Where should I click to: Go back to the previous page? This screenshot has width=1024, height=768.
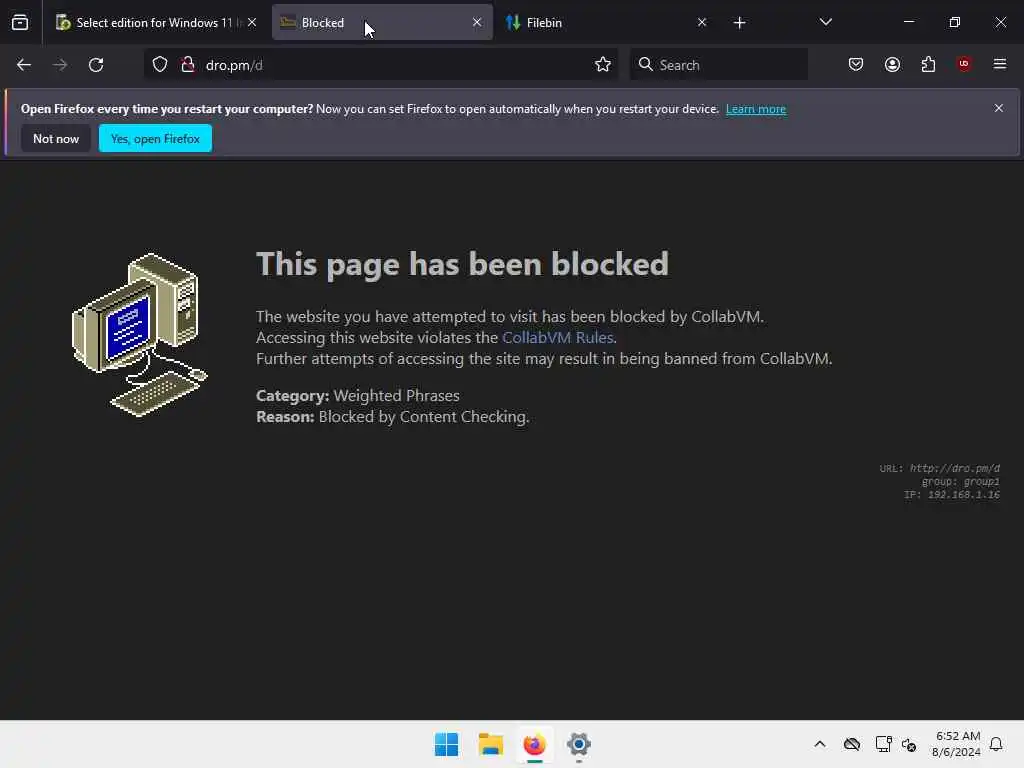pos(24,65)
